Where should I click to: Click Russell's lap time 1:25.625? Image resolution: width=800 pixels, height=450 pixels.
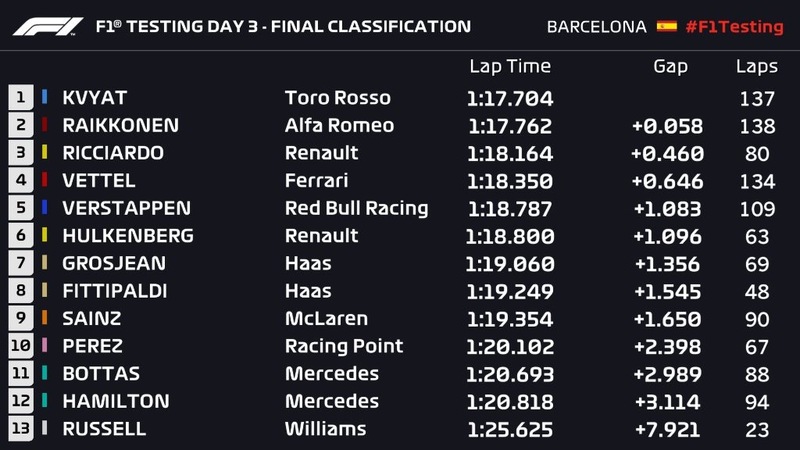coord(509,428)
